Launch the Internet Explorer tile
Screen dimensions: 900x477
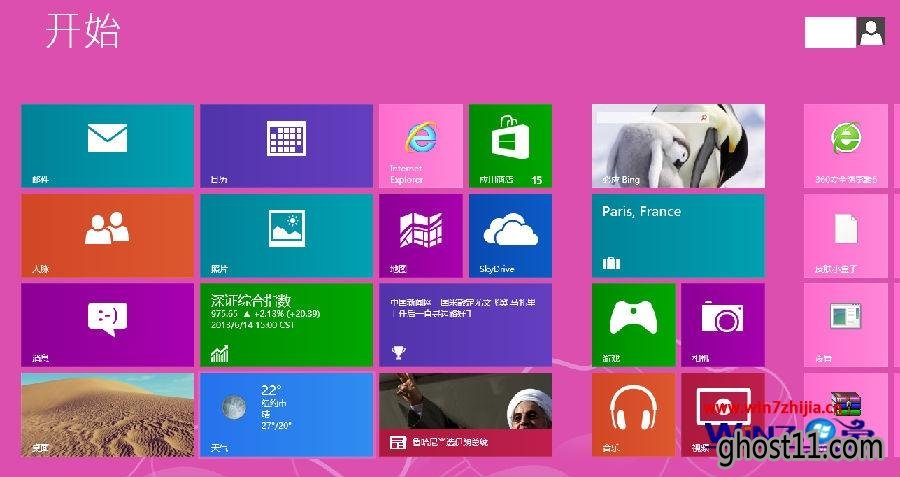(x=421, y=146)
